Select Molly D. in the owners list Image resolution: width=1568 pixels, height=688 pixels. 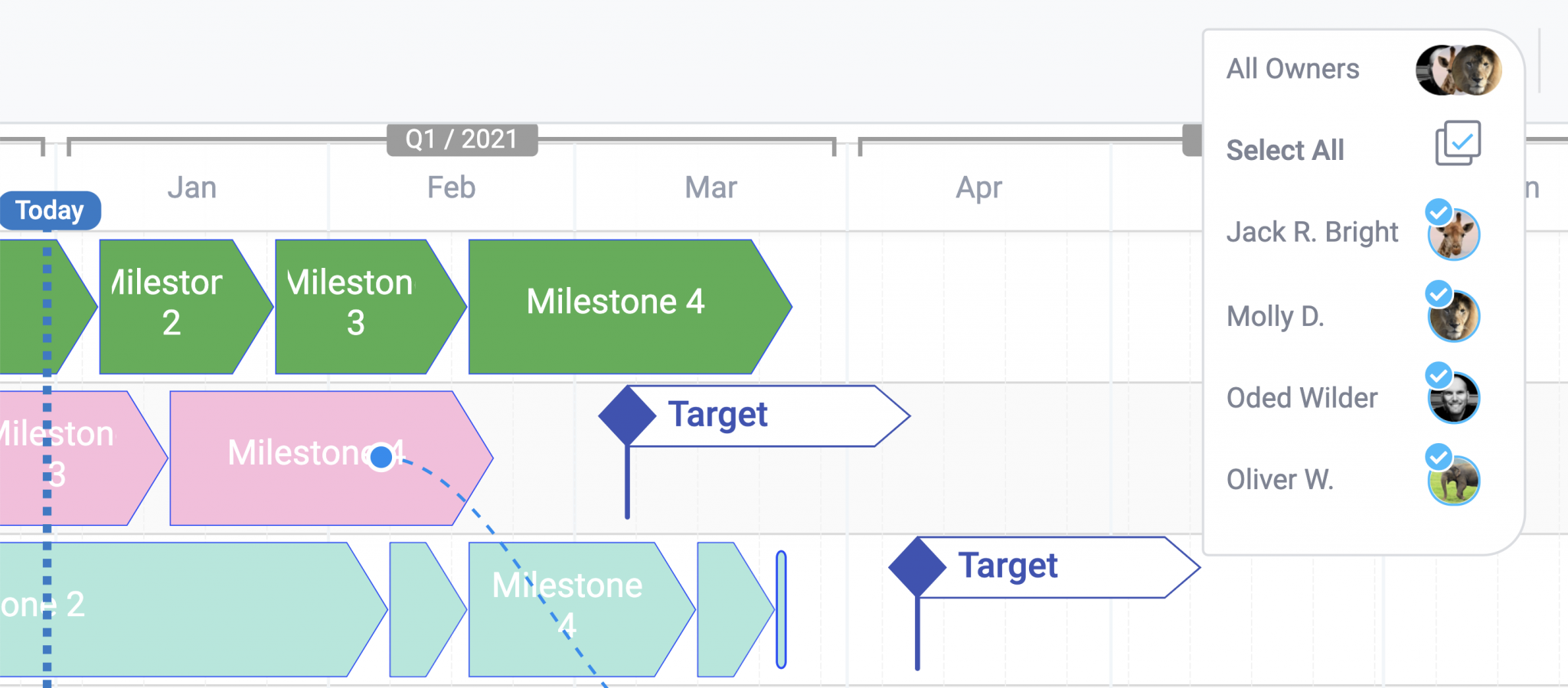coord(1275,316)
